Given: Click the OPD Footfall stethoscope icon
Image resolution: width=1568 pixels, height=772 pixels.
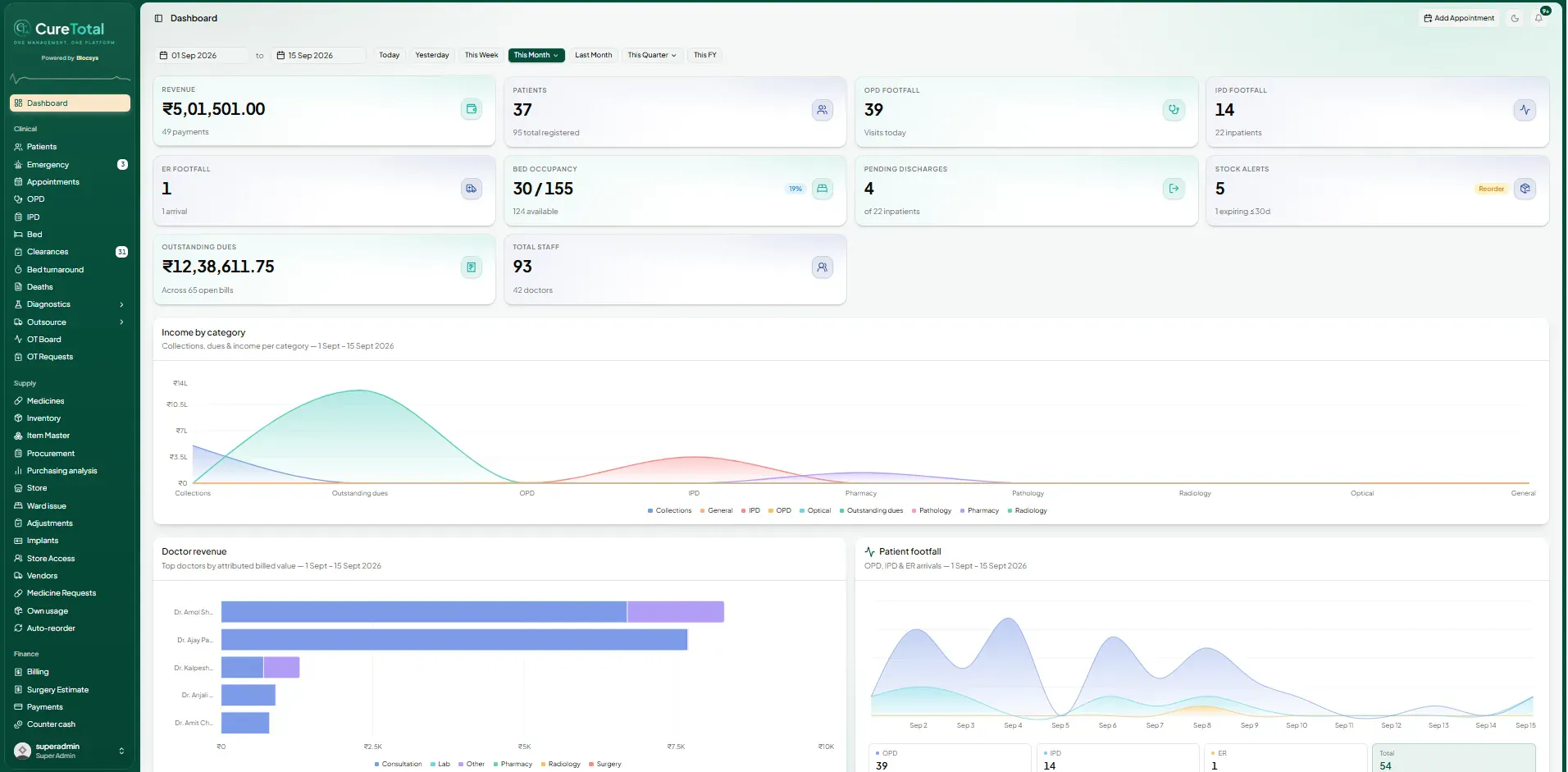Looking at the screenshot, I should (1174, 110).
